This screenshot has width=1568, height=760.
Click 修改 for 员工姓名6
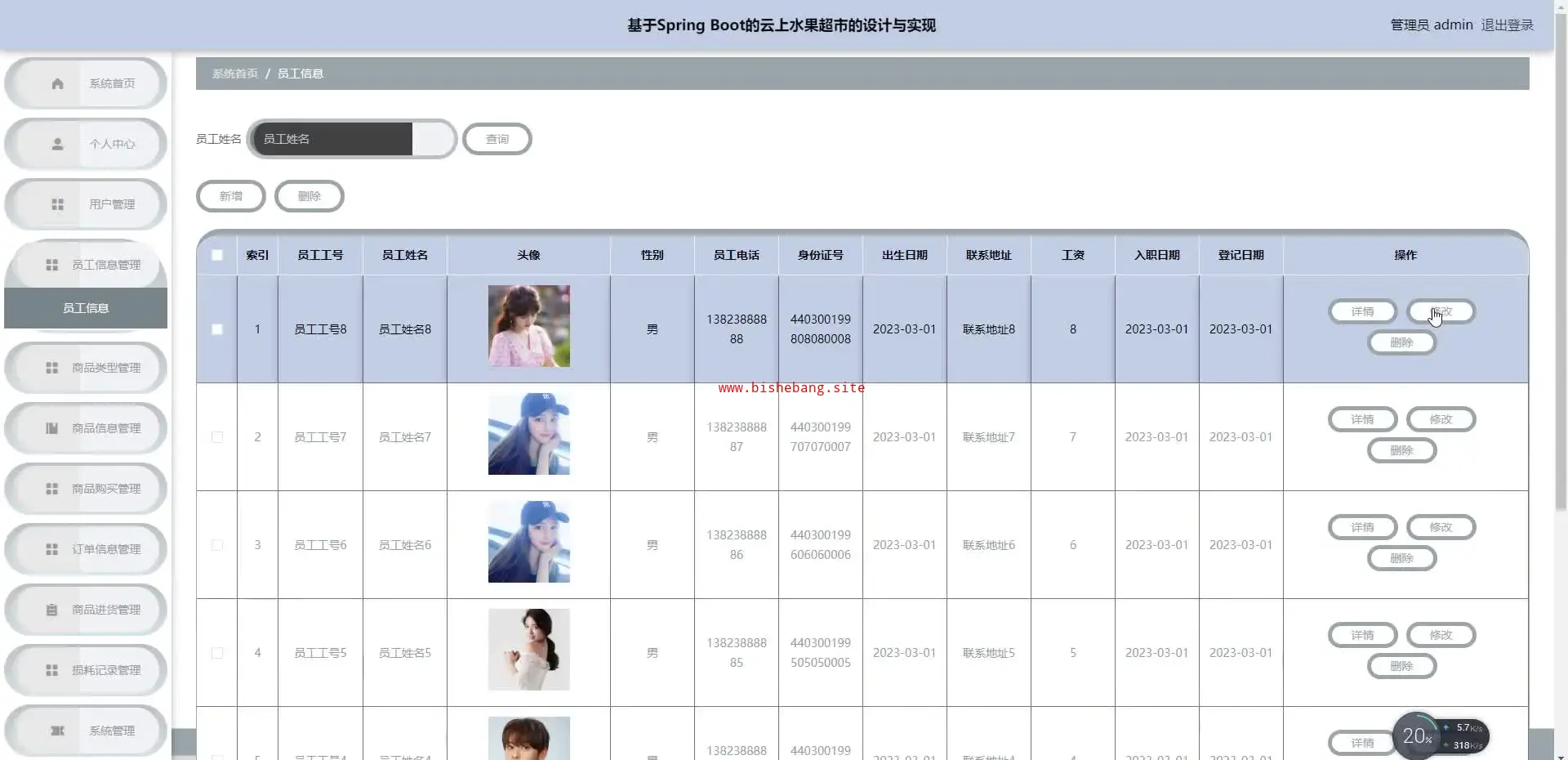(1441, 528)
